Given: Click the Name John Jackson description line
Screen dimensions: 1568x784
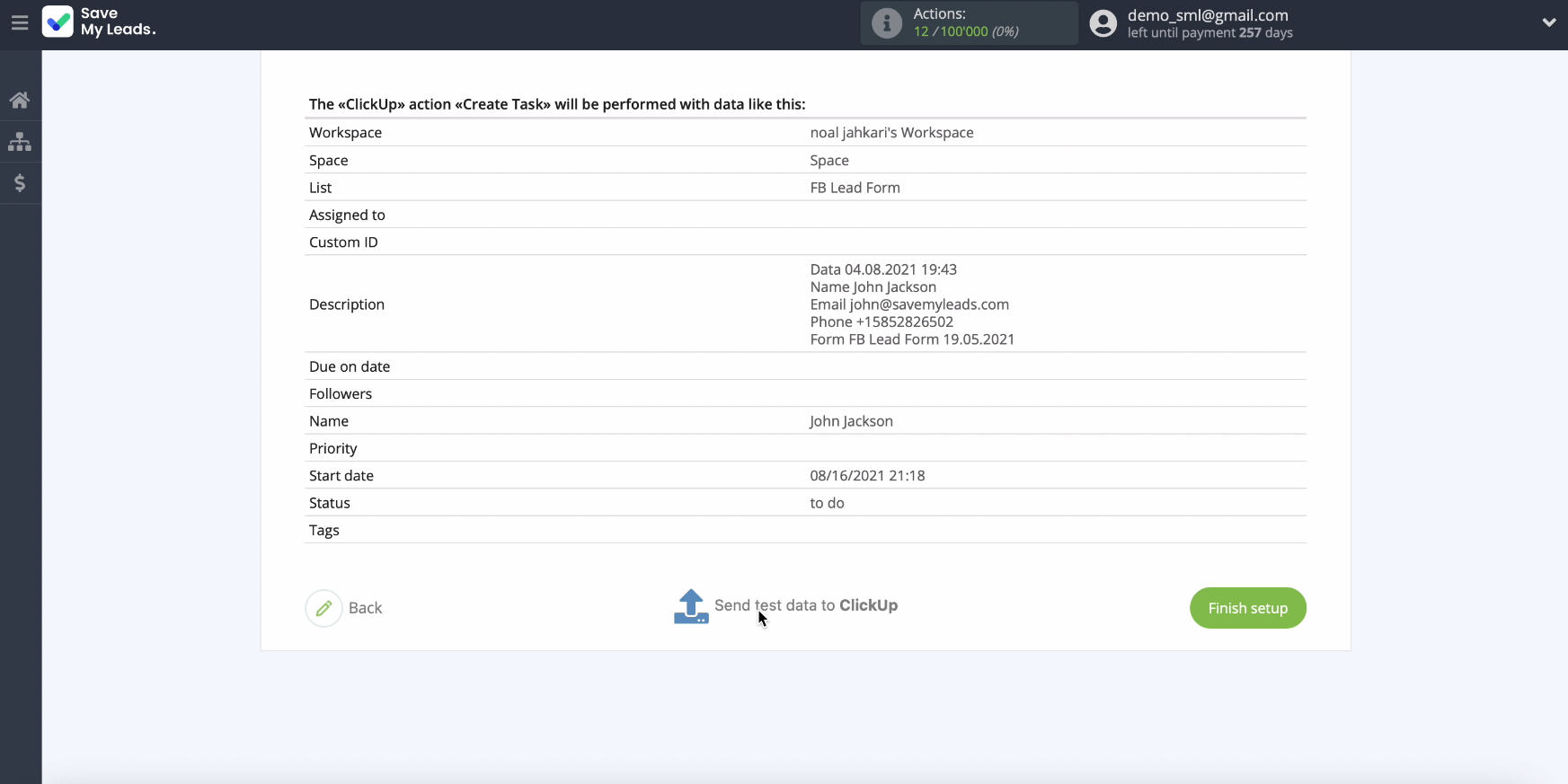Looking at the screenshot, I should pos(873,287).
